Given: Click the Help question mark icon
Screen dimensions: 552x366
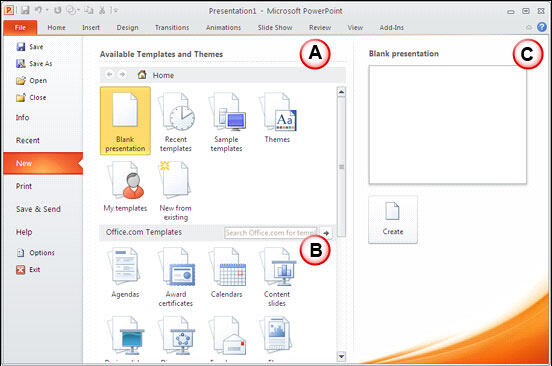Looking at the screenshot, I should [542, 27].
